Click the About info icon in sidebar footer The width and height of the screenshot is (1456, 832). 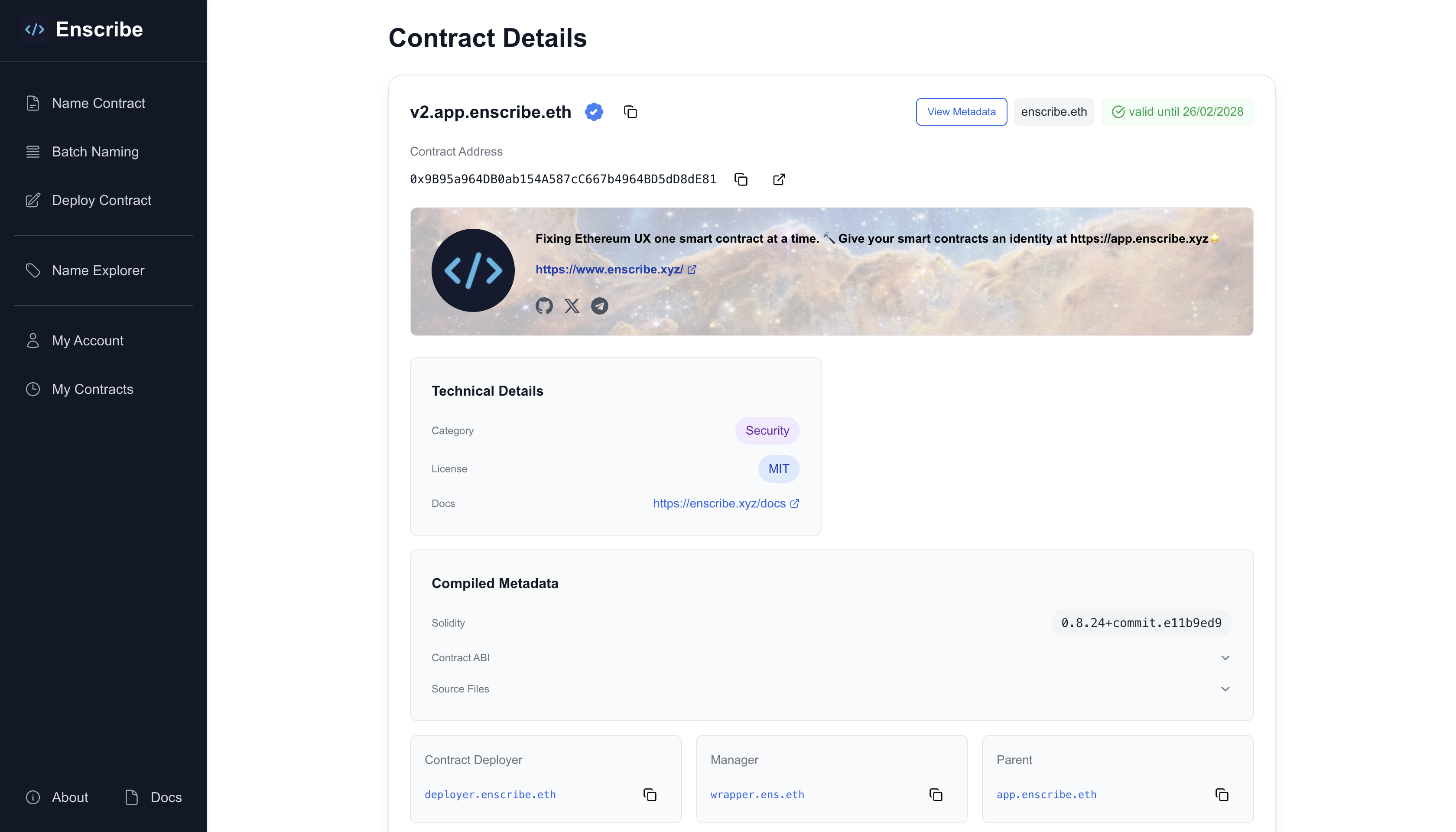pos(32,797)
